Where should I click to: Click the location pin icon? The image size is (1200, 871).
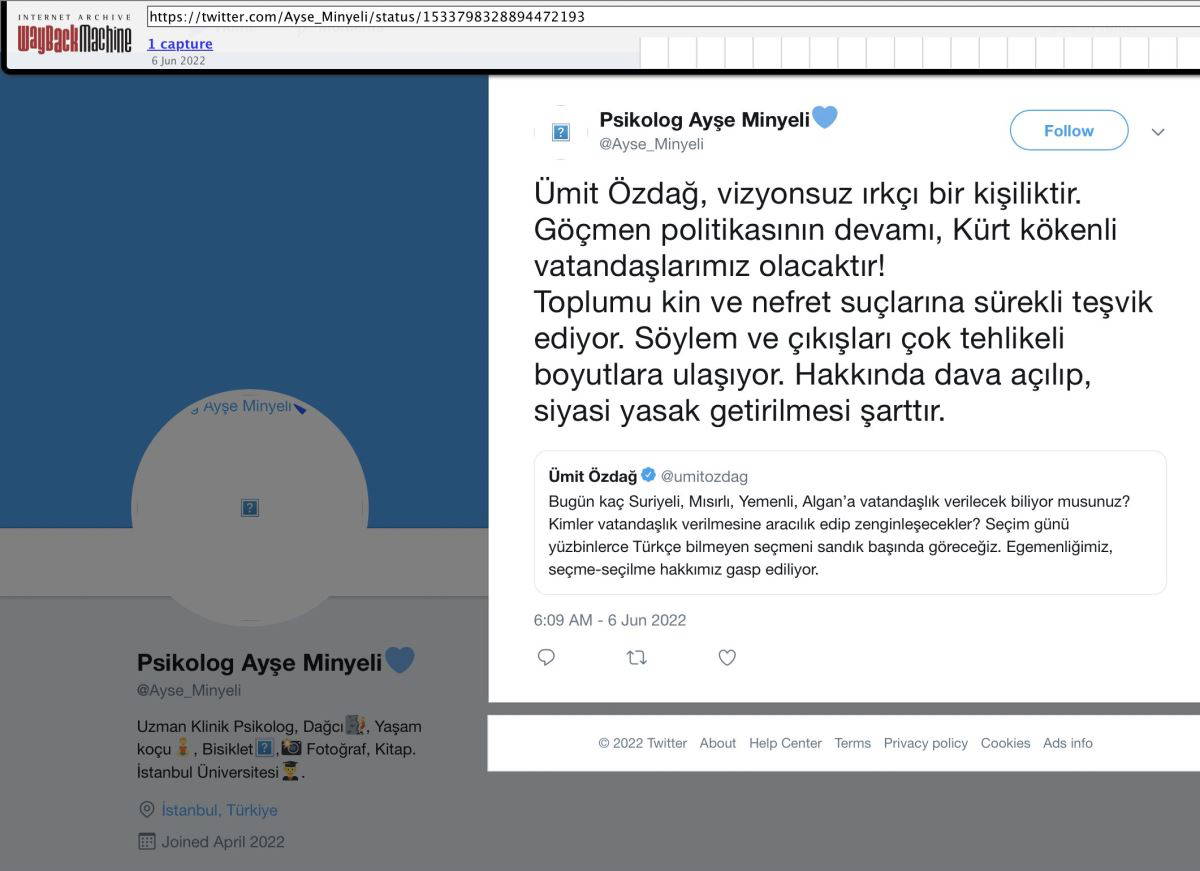(147, 810)
